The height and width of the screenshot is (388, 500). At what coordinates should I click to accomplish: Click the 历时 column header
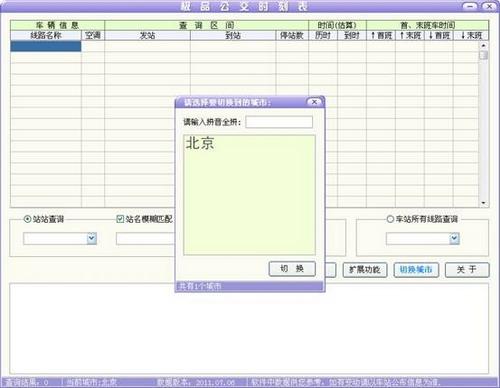(323, 35)
